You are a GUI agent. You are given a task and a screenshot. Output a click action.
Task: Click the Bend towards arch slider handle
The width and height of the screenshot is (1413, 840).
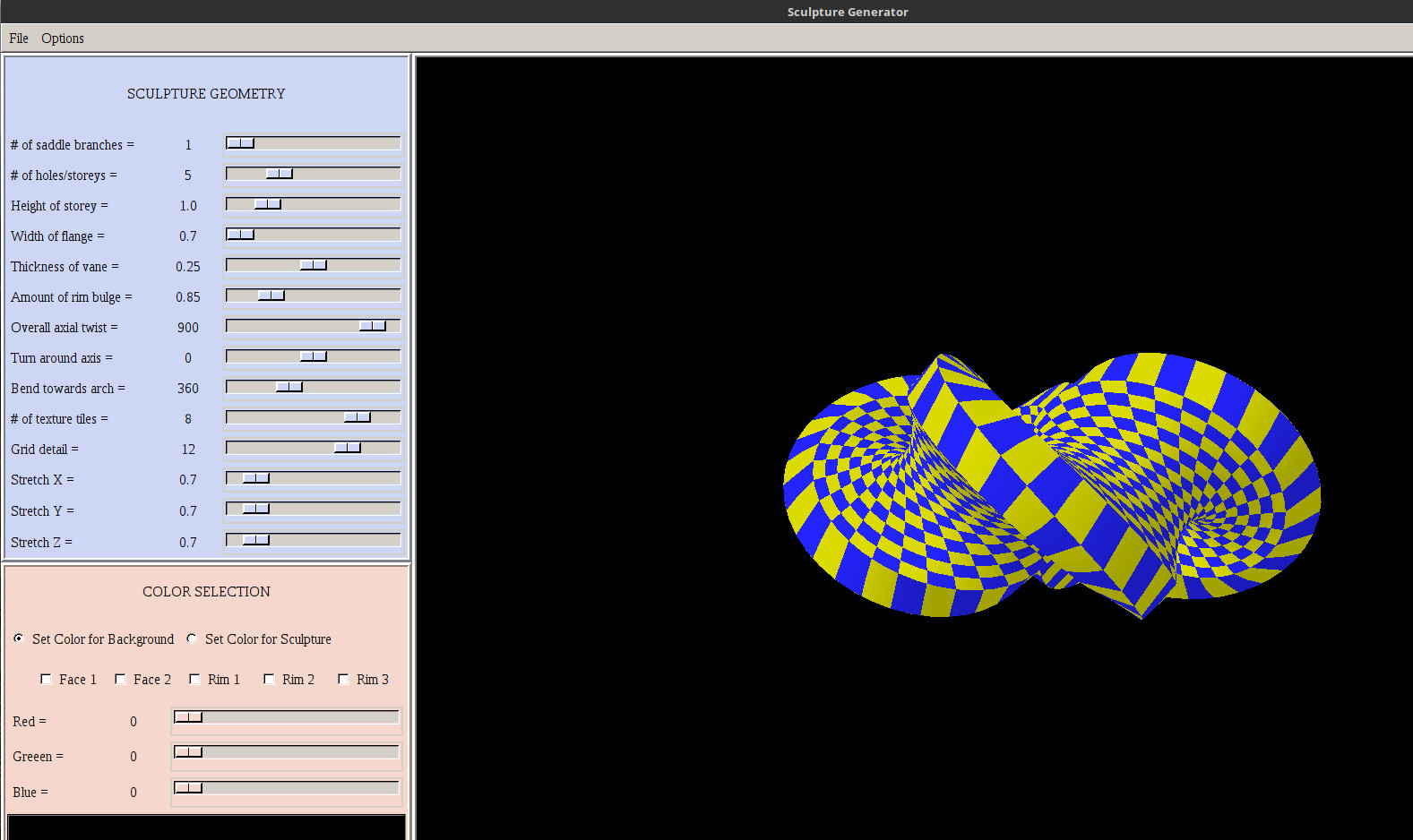point(289,387)
